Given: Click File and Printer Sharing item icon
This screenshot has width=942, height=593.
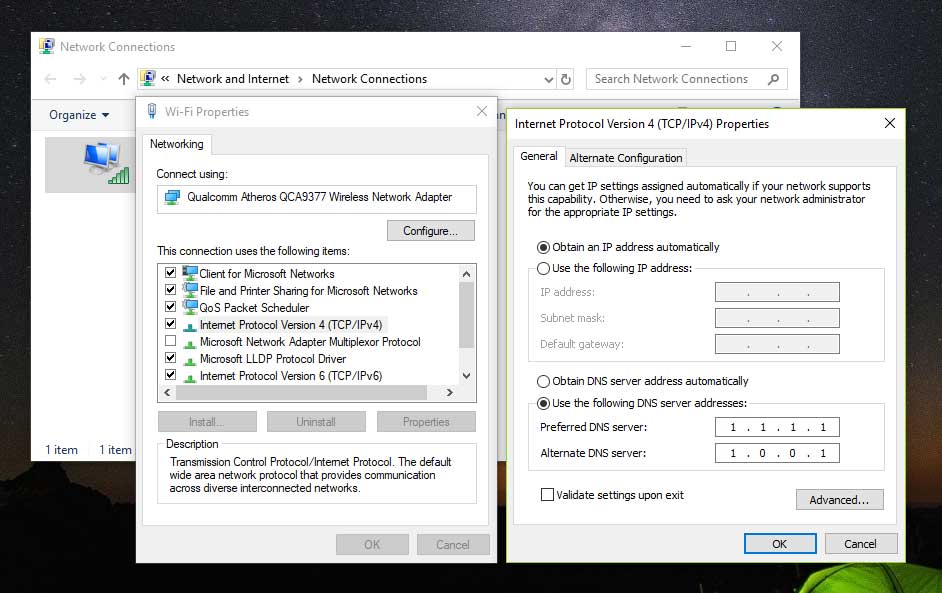Looking at the screenshot, I should coord(190,290).
